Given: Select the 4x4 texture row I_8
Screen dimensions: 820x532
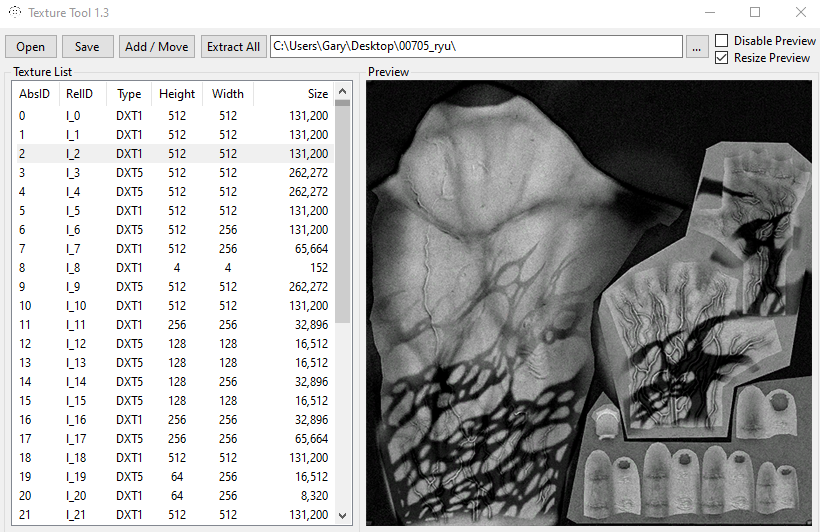Looking at the screenshot, I should click(x=175, y=268).
